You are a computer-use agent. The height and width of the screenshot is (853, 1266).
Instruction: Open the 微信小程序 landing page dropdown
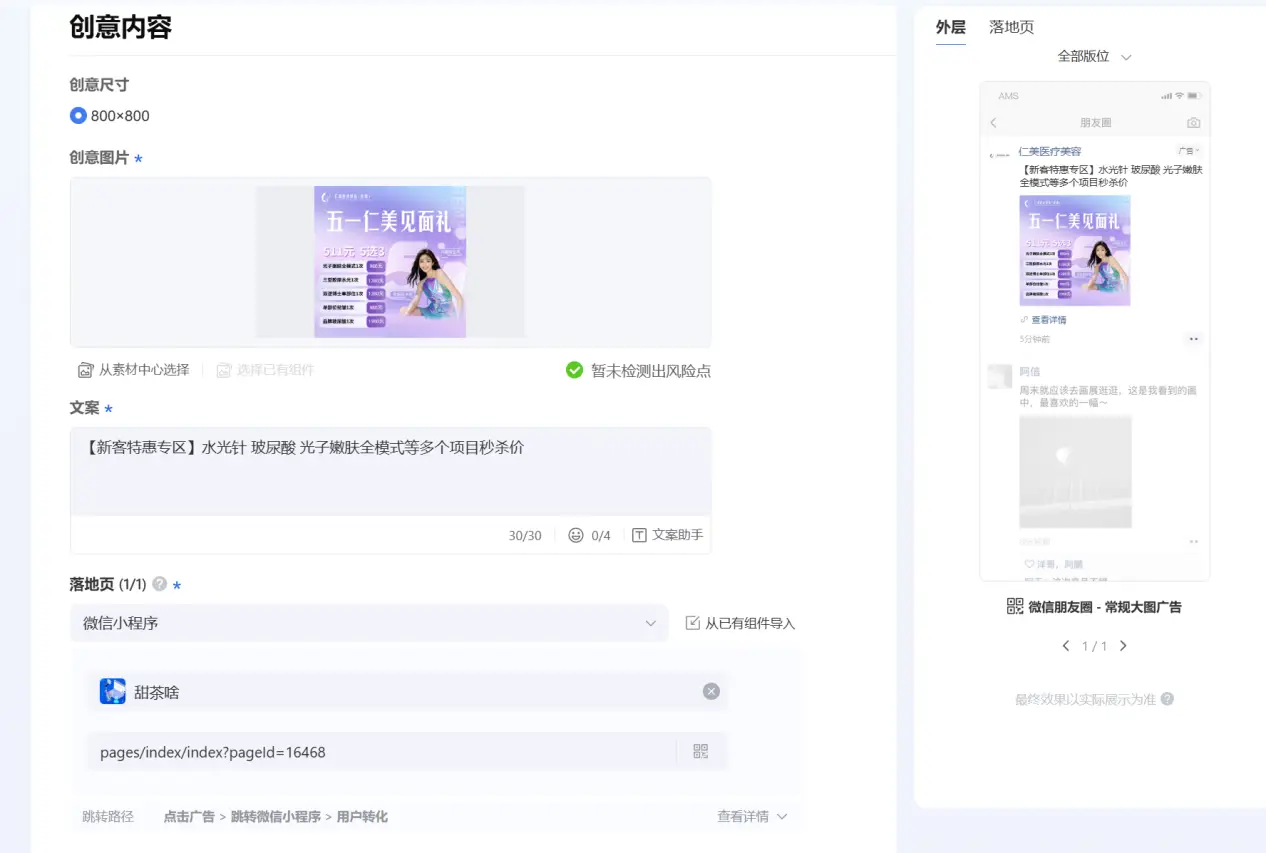(368, 622)
